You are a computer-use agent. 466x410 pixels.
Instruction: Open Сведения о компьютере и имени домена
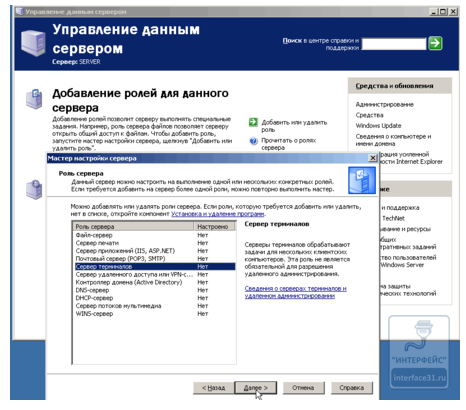tap(393, 140)
